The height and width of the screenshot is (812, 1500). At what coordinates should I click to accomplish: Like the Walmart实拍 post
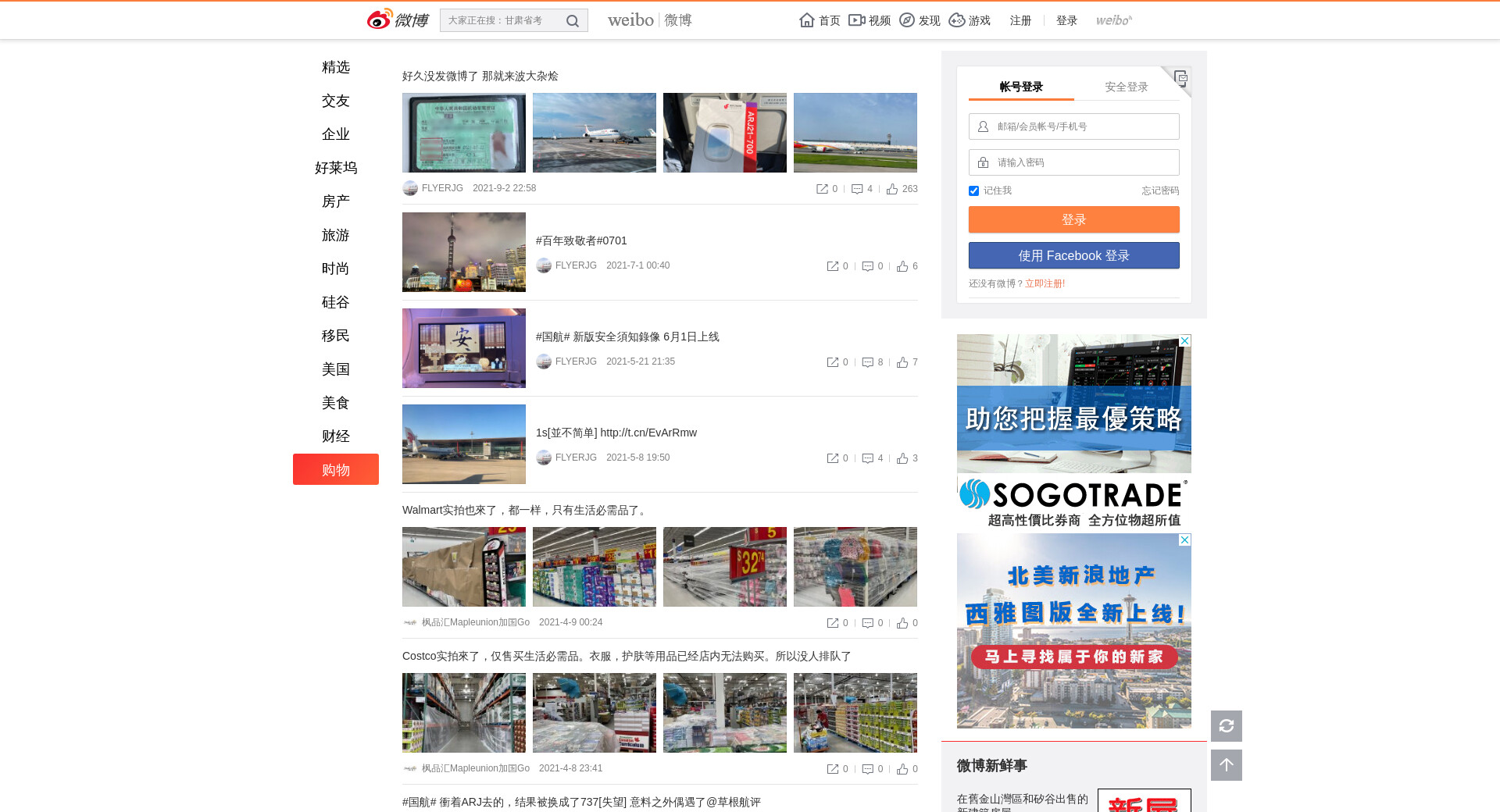(902, 623)
